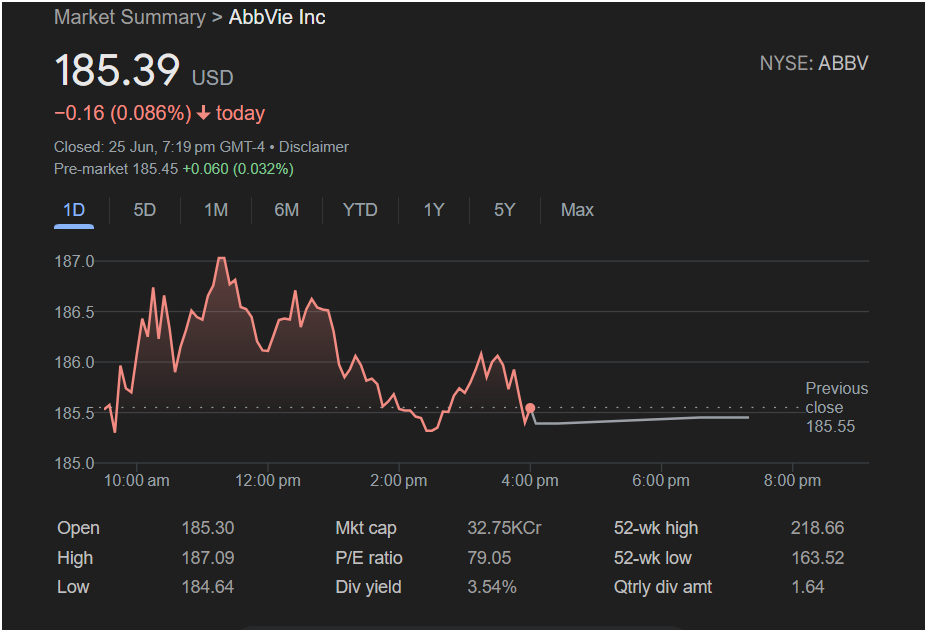Select the 1D chart range tab
927x632 pixels.
pos(74,210)
